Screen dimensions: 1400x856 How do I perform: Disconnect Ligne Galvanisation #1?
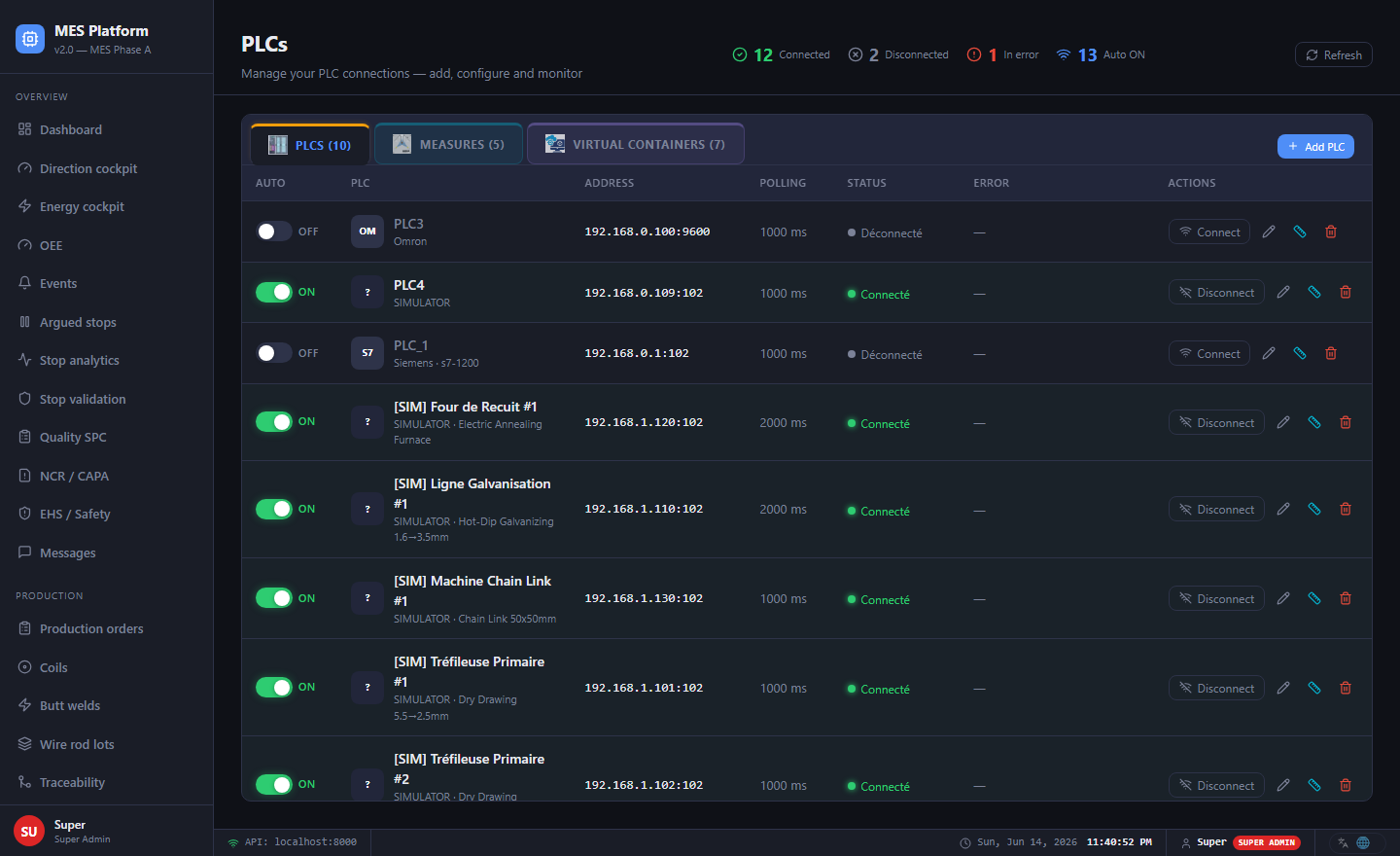(1216, 509)
